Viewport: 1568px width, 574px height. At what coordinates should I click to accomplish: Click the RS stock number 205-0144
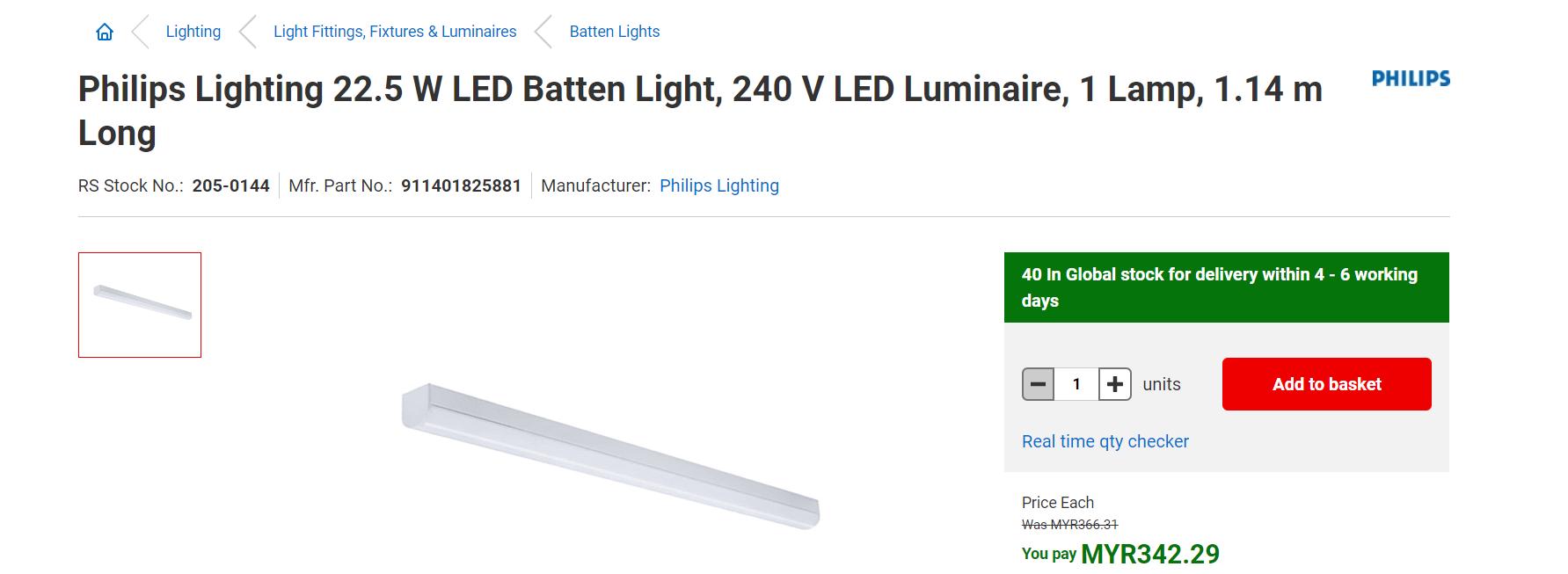pyautogui.click(x=230, y=185)
